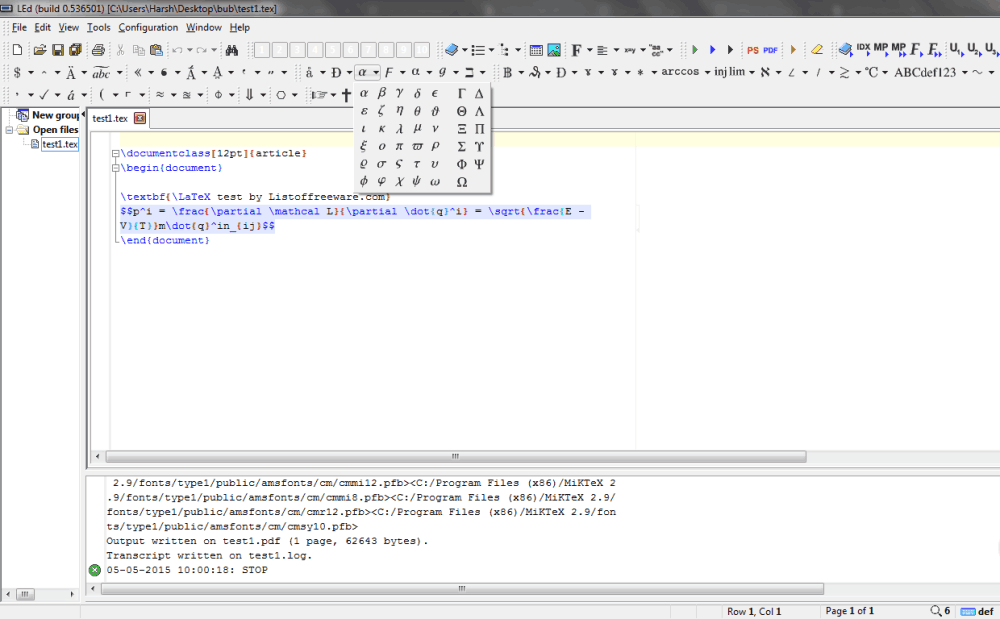The height and width of the screenshot is (619, 1000).
Task: Run compile with green arrow
Action: [695, 50]
